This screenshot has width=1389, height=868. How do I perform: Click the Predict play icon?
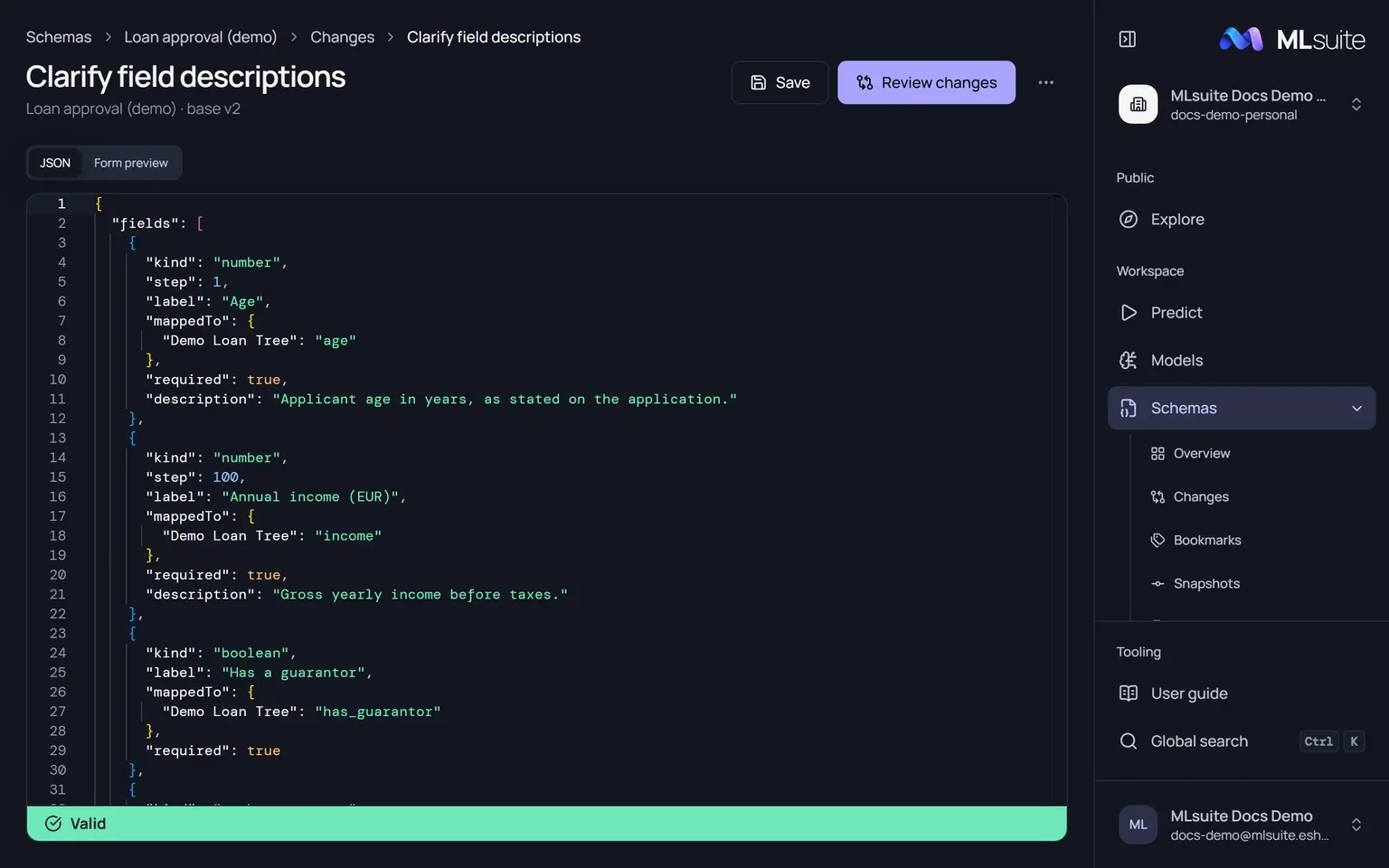(x=1129, y=313)
